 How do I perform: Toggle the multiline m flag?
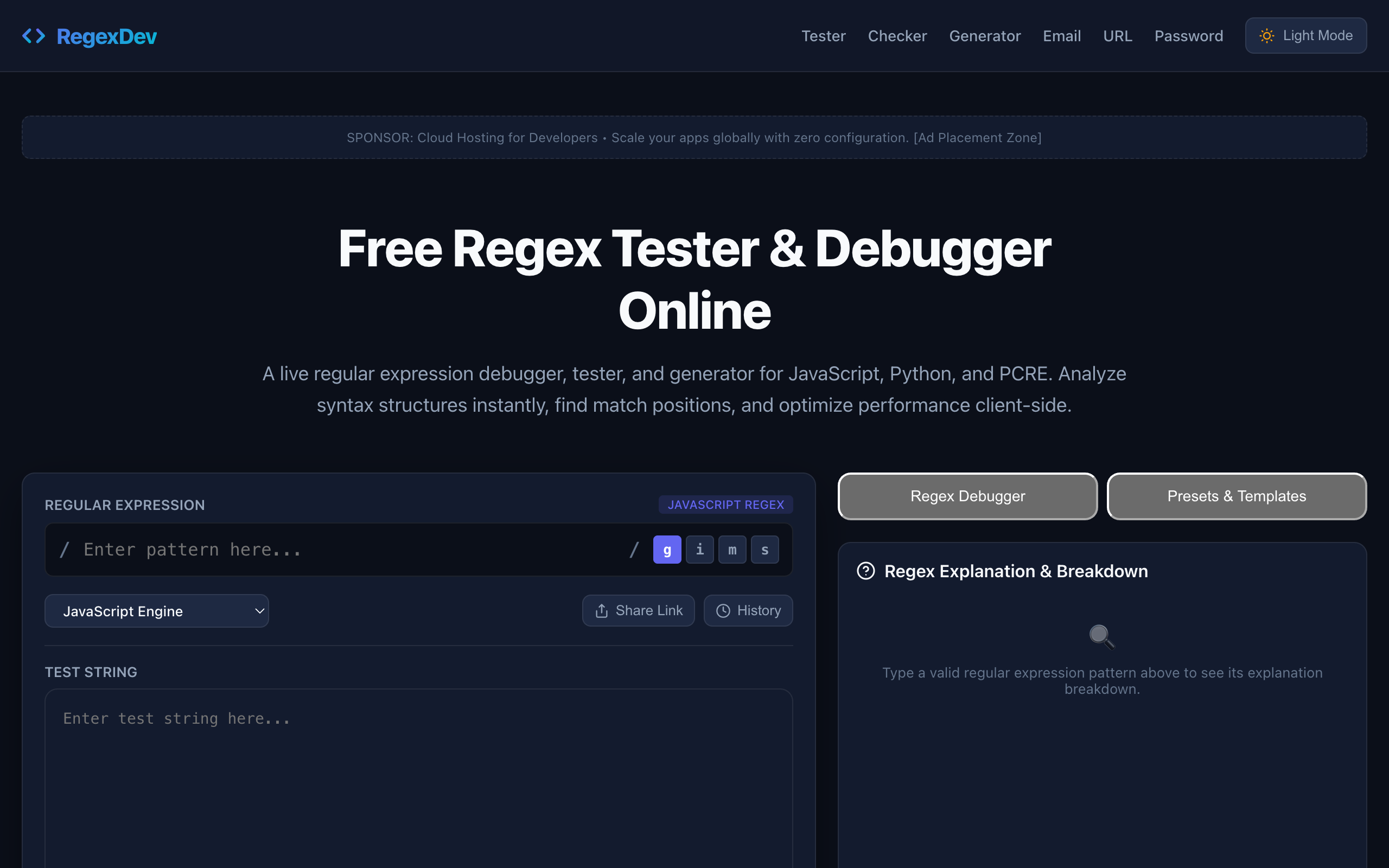coord(732,550)
